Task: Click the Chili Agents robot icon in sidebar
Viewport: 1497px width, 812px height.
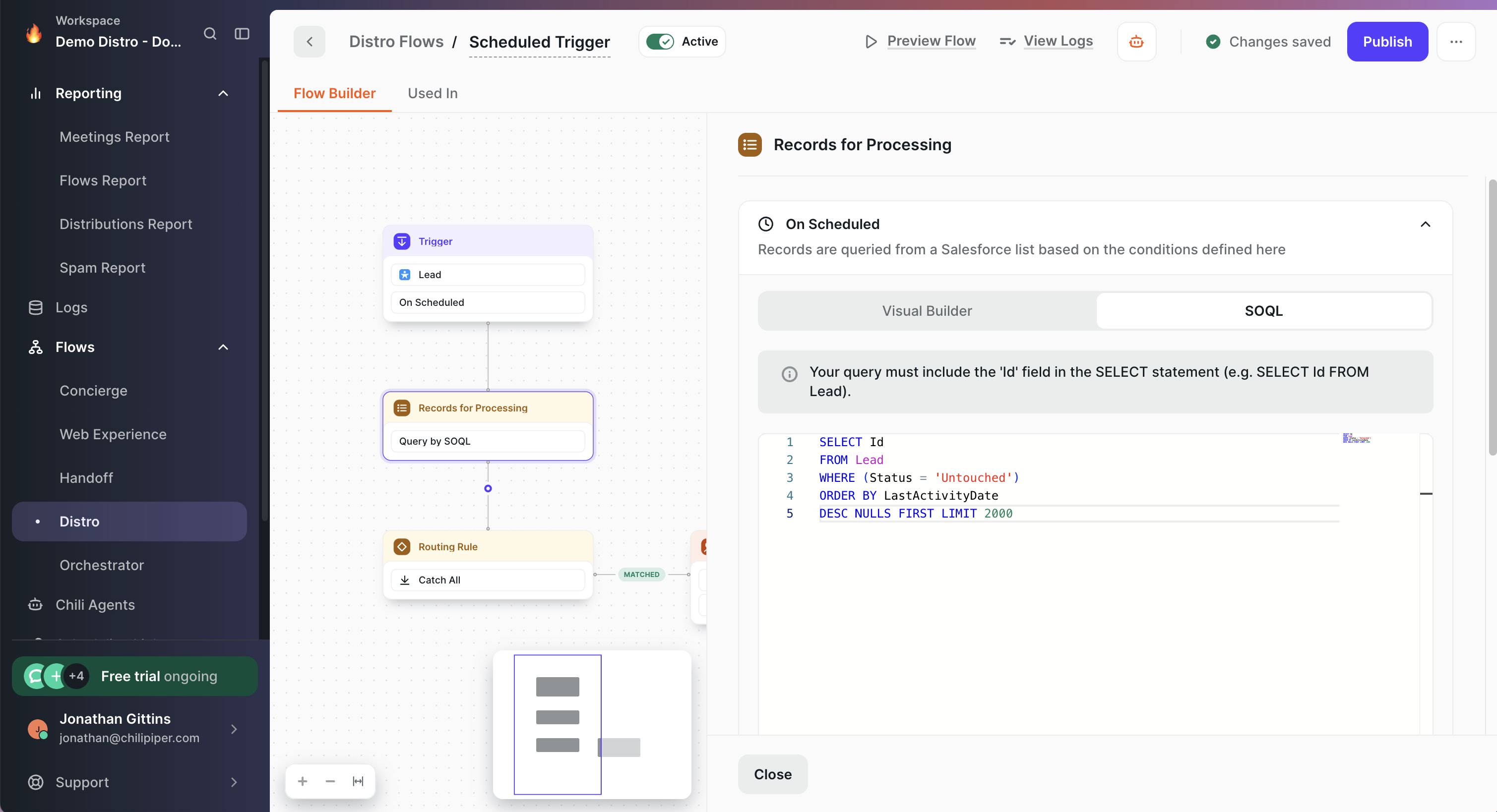Action: (x=35, y=605)
